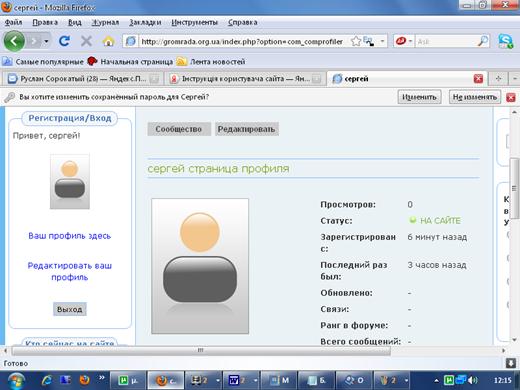Click the Stop loading X icon
520x390 pixels.
86,41
